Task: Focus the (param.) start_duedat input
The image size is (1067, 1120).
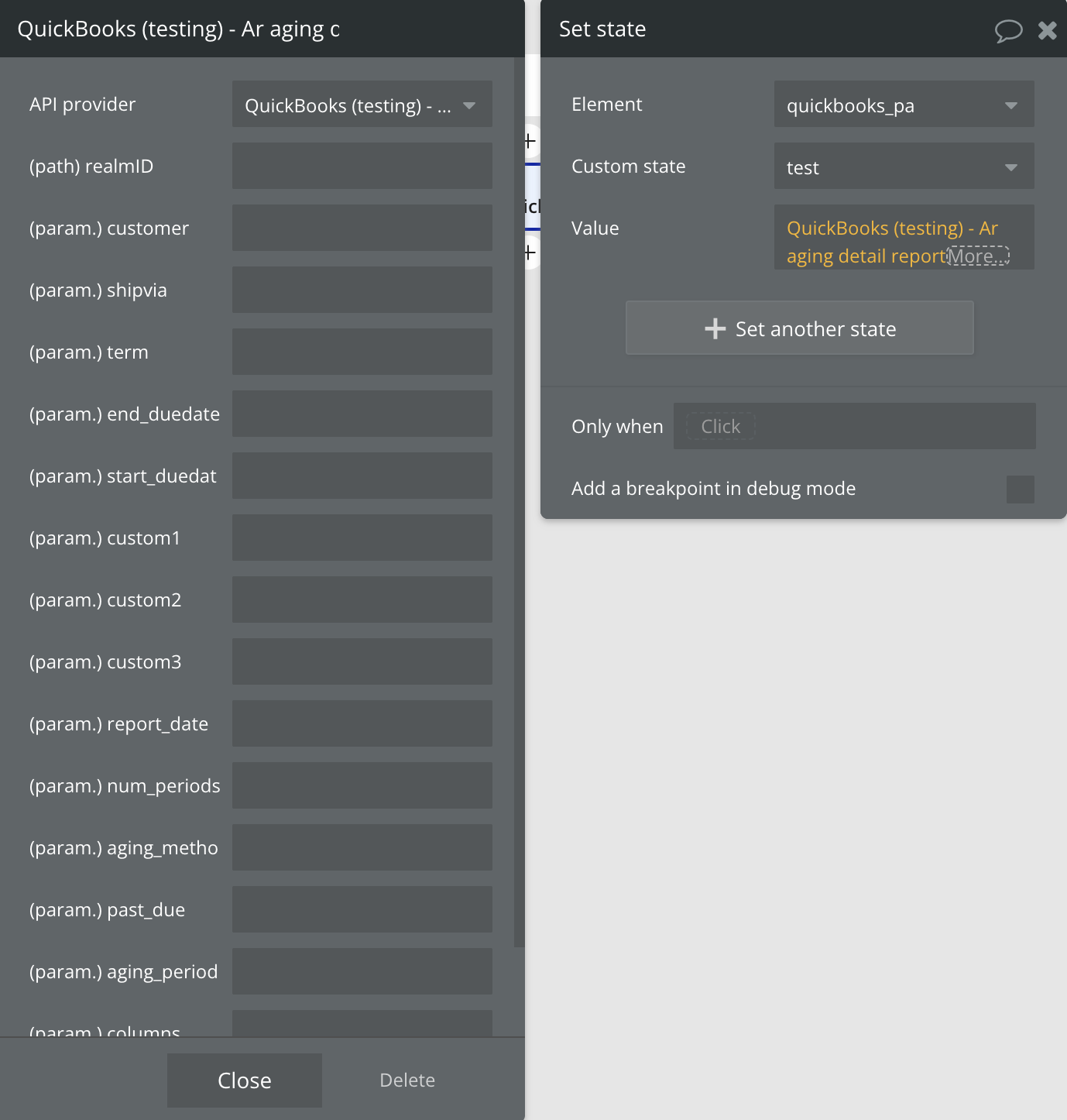Action: pyautogui.click(x=362, y=476)
